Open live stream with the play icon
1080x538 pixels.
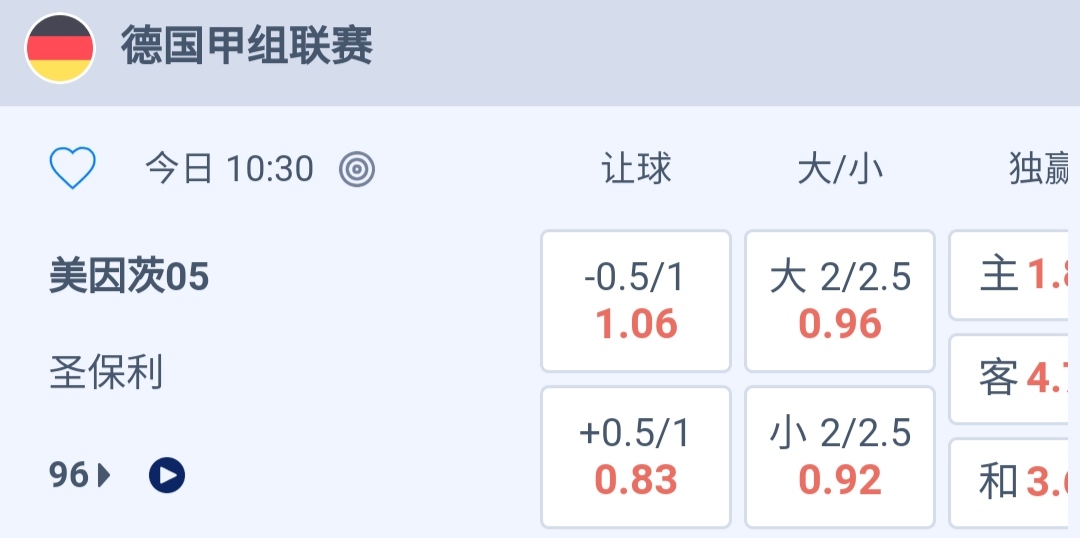pyautogui.click(x=167, y=475)
